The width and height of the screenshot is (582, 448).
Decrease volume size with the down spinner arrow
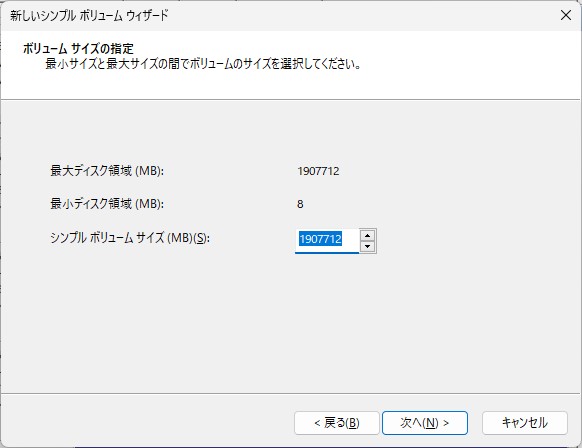point(367,246)
